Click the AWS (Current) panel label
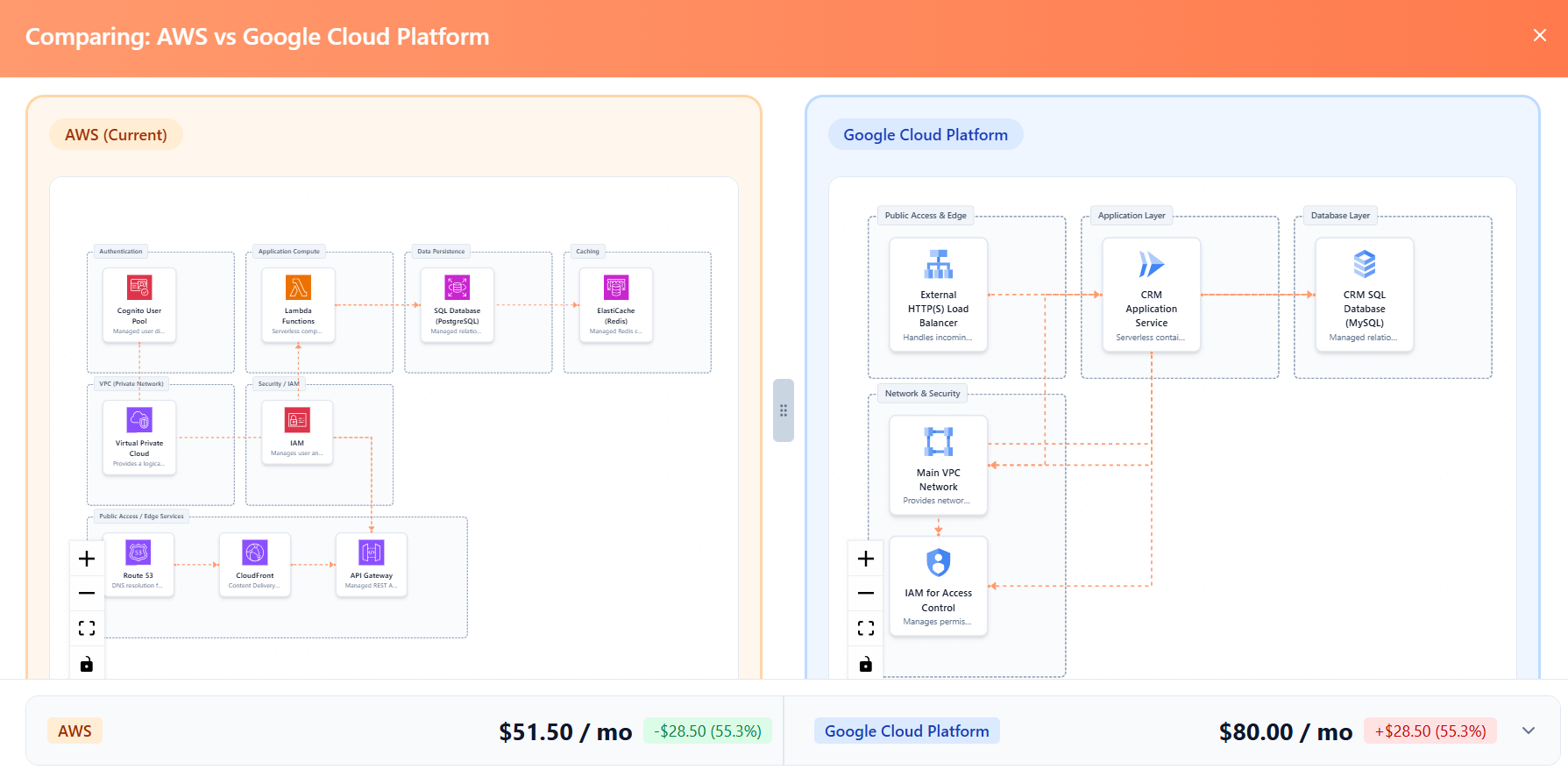The image size is (1568, 777). coord(116,135)
